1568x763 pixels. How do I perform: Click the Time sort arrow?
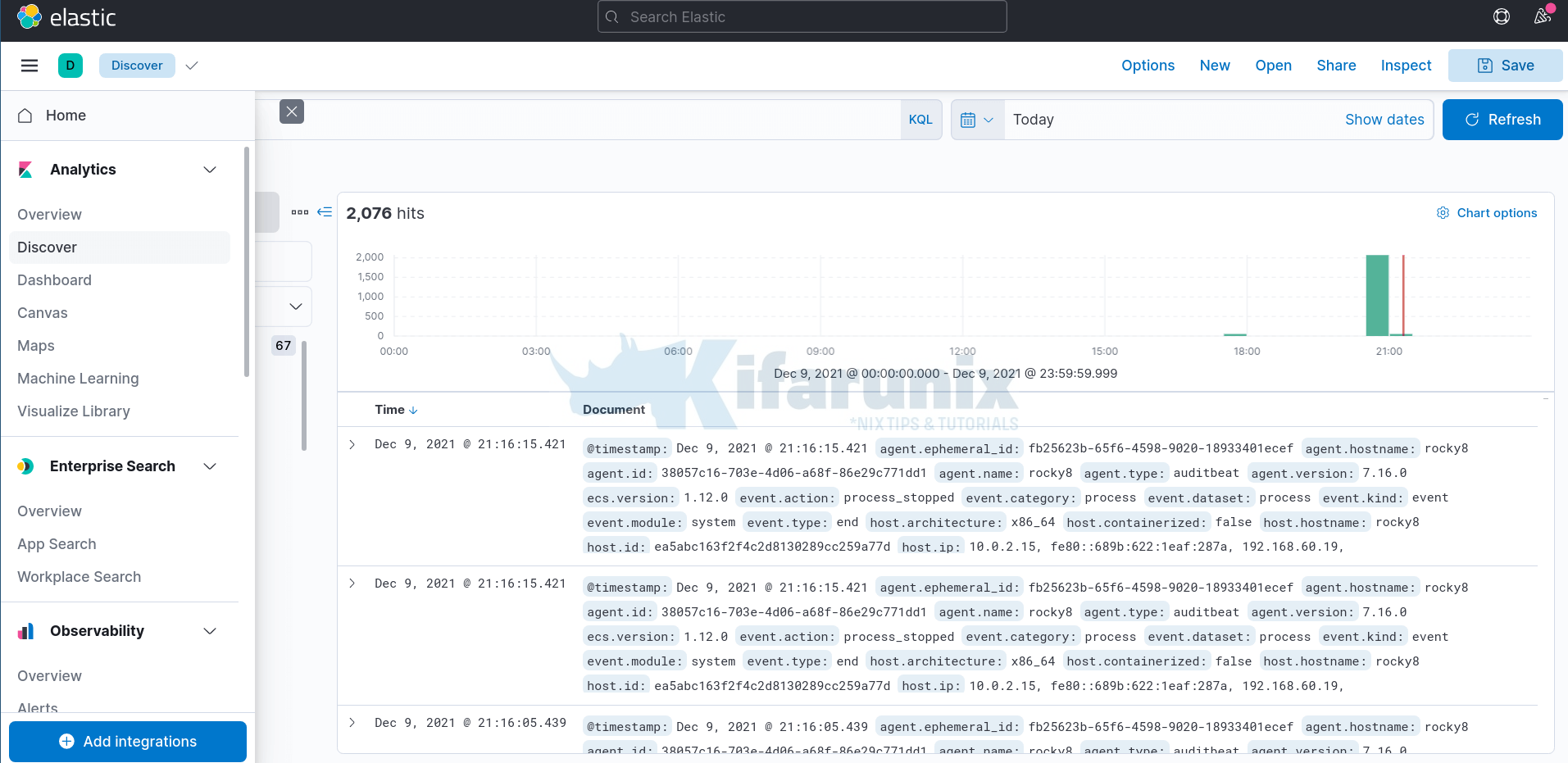point(413,410)
